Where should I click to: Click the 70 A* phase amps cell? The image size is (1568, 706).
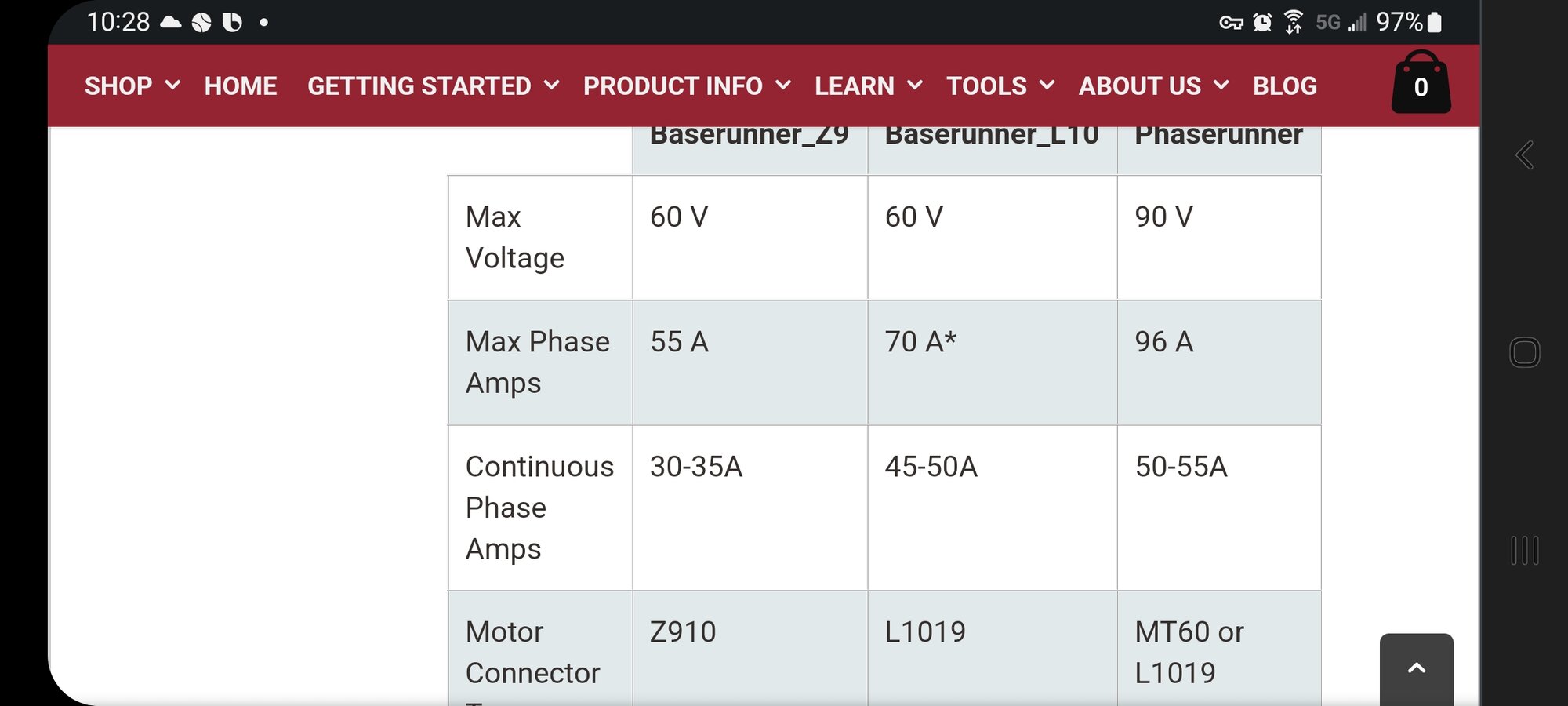pos(920,342)
